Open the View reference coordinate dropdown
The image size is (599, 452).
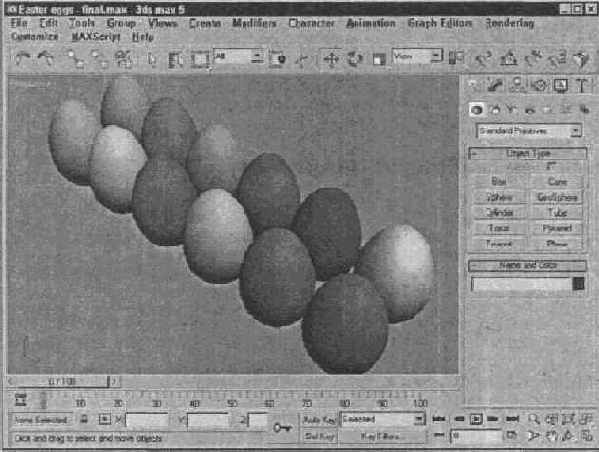pos(417,57)
